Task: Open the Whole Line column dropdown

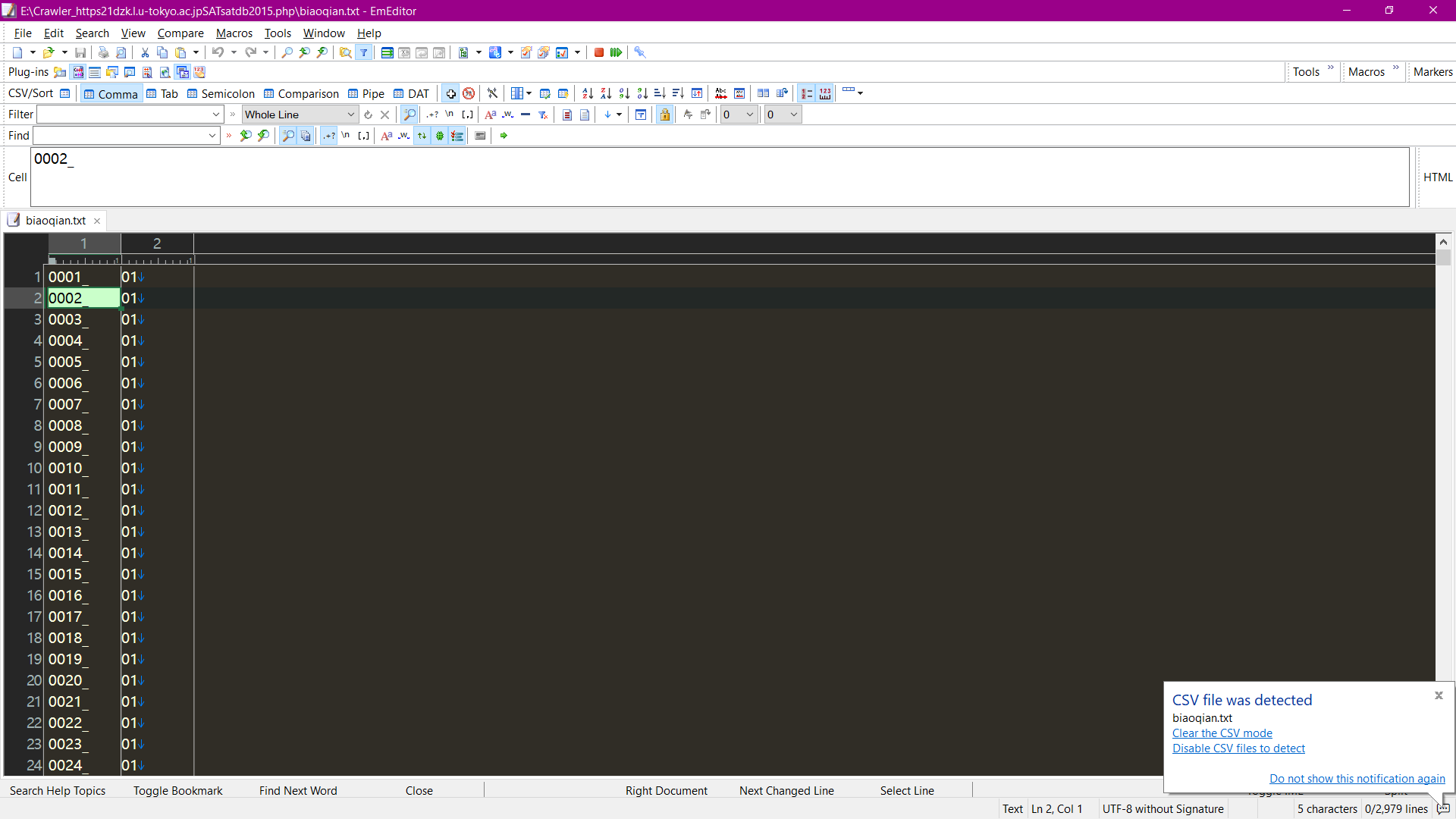Action: click(x=351, y=115)
